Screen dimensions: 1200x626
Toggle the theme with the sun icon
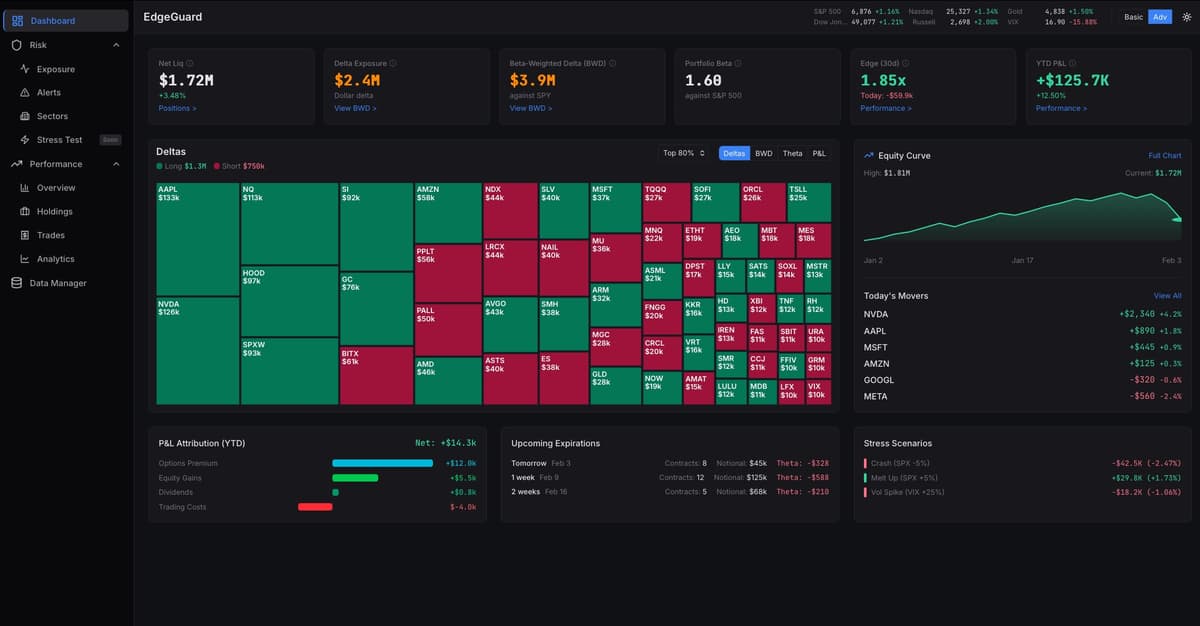(1185, 17)
